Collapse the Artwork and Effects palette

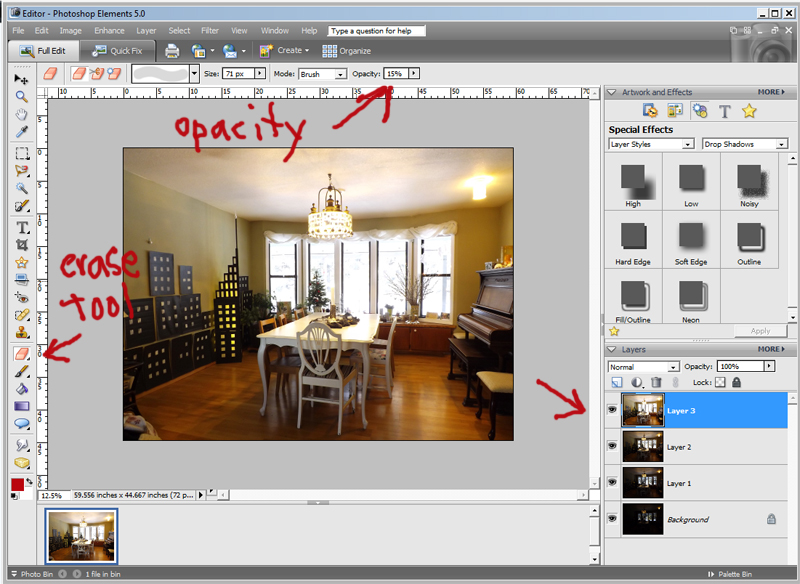611,92
